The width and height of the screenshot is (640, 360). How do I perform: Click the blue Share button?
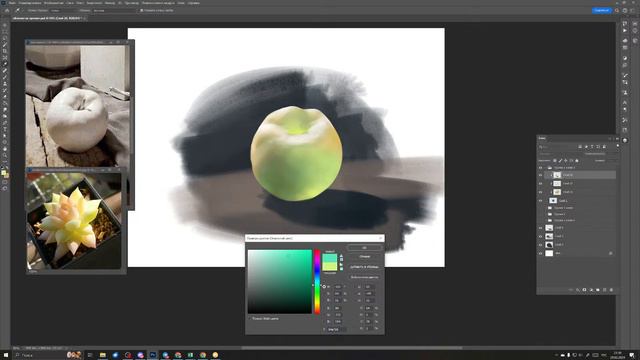click(x=602, y=10)
